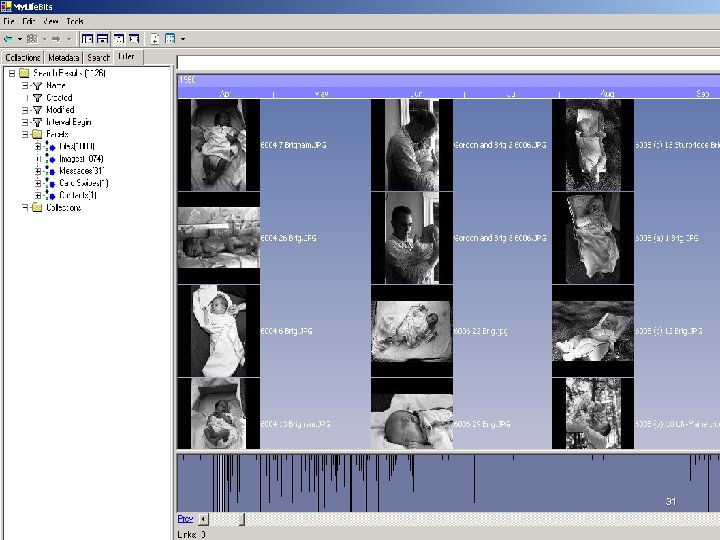Collapse the Name filter node
The width and height of the screenshot is (720, 540).
pos(25,86)
